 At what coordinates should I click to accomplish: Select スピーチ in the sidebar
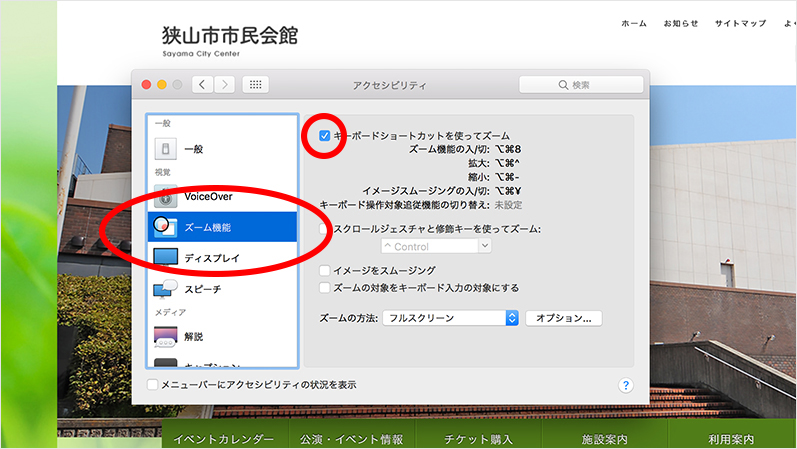tap(202, 289)
